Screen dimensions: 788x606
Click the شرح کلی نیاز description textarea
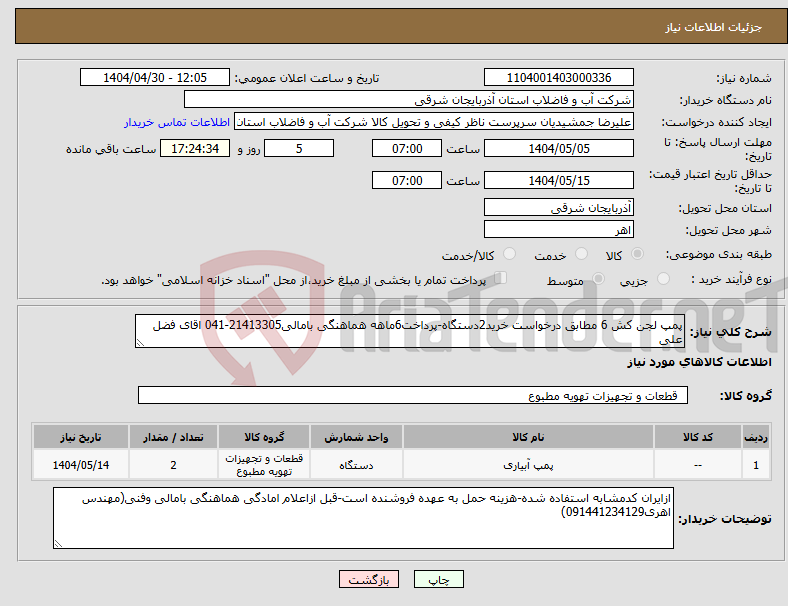tap(410, 331)
